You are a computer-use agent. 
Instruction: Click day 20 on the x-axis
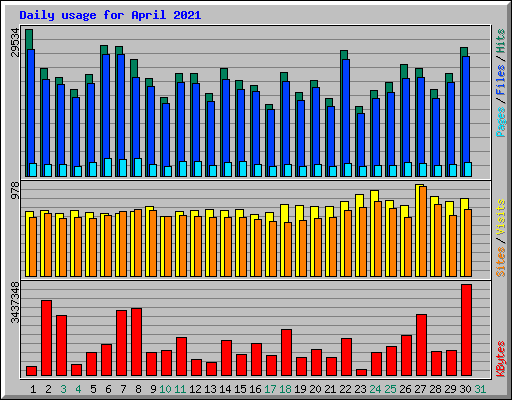point(315,389)
